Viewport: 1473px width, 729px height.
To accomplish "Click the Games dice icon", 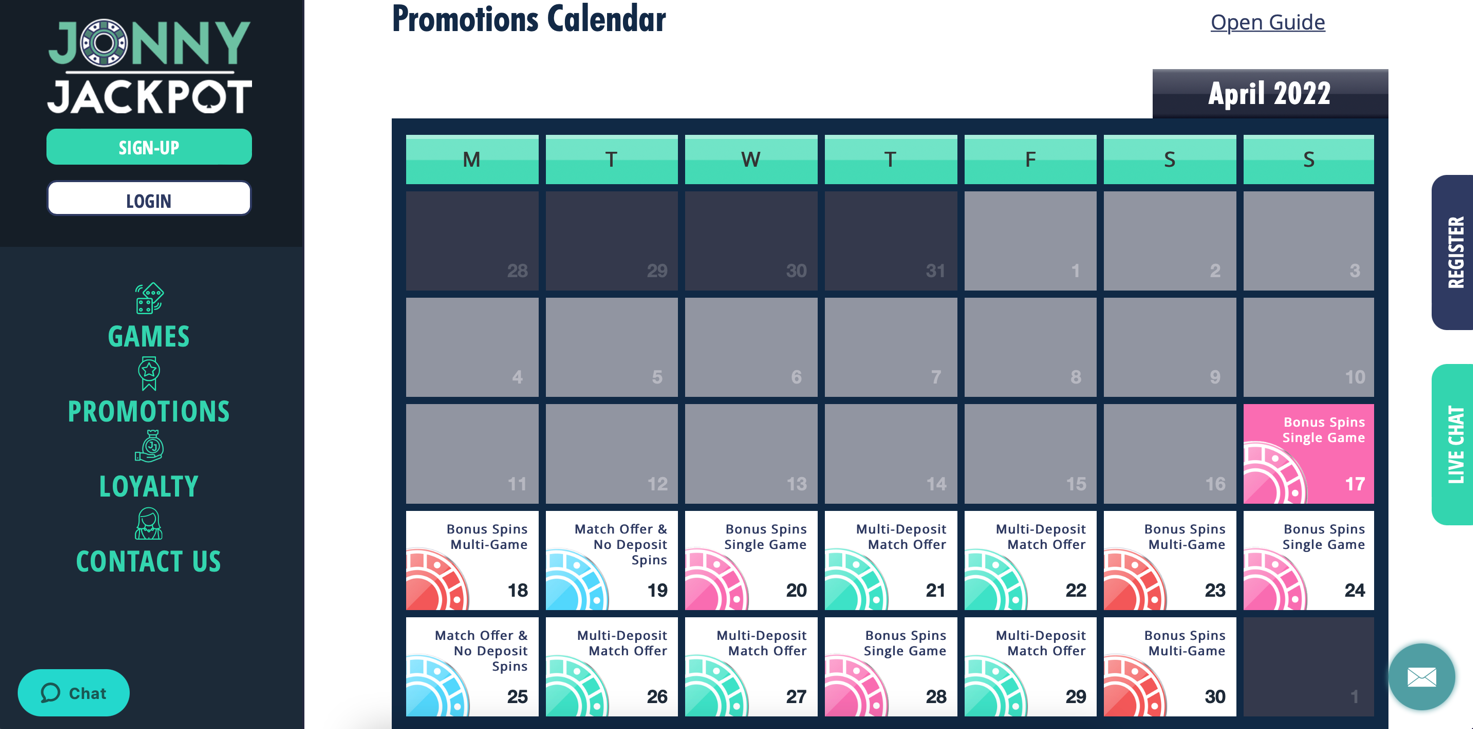I will pyautogui.click(x=149, y=298).
